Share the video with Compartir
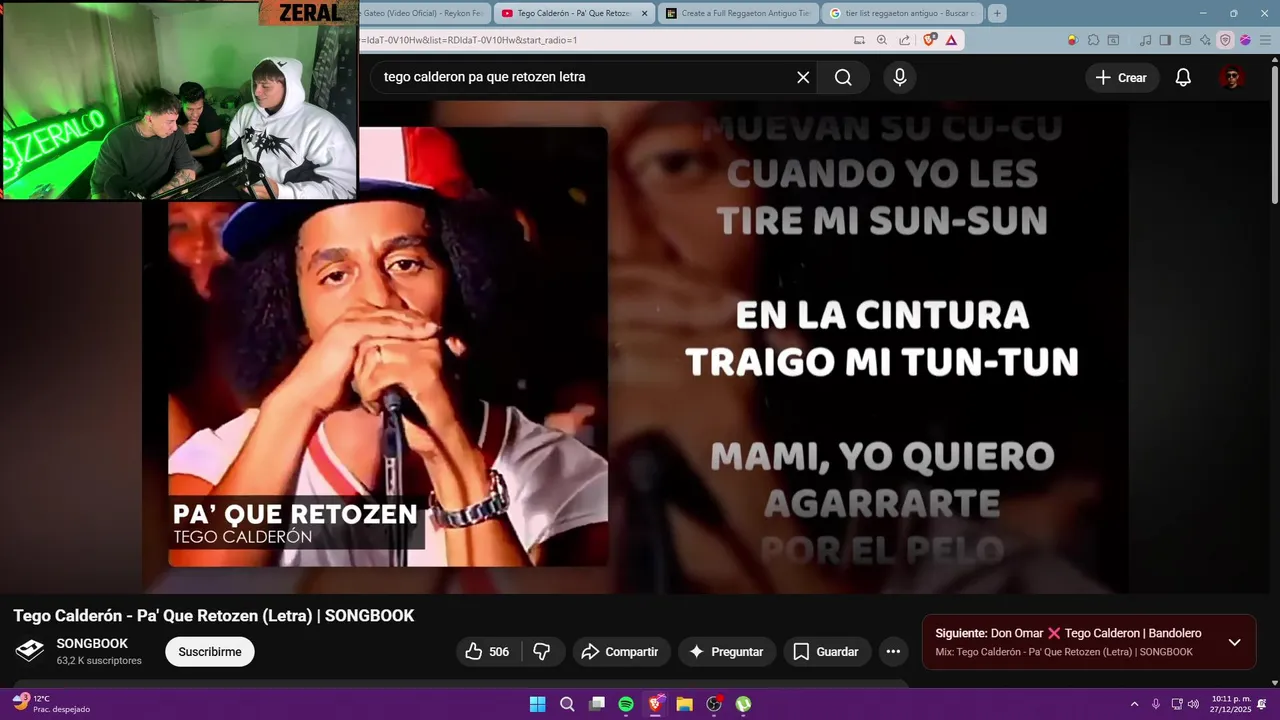 coord(620,652)
